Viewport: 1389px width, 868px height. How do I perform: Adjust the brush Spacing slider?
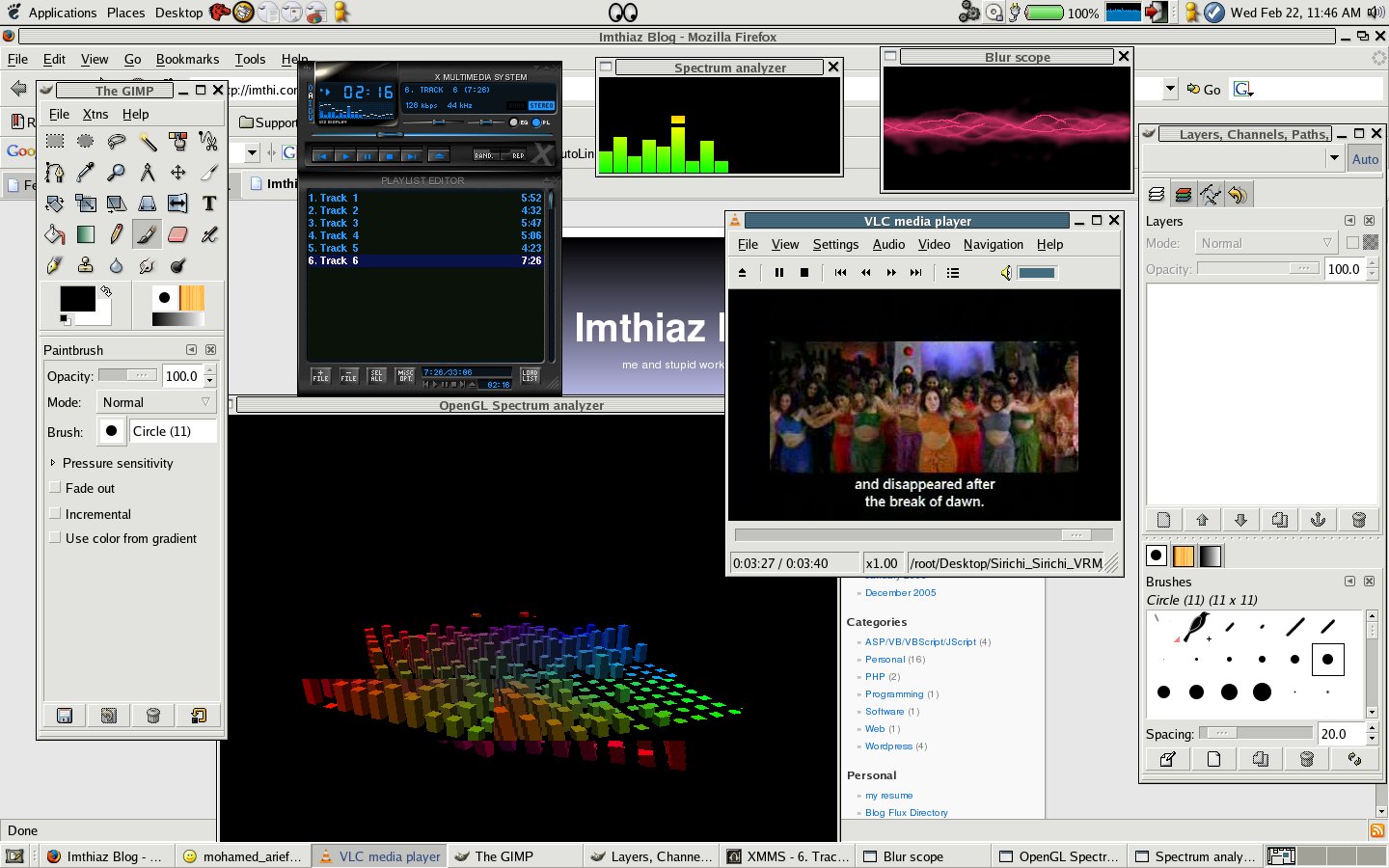pyautogui.click(x=1255, y=733)
